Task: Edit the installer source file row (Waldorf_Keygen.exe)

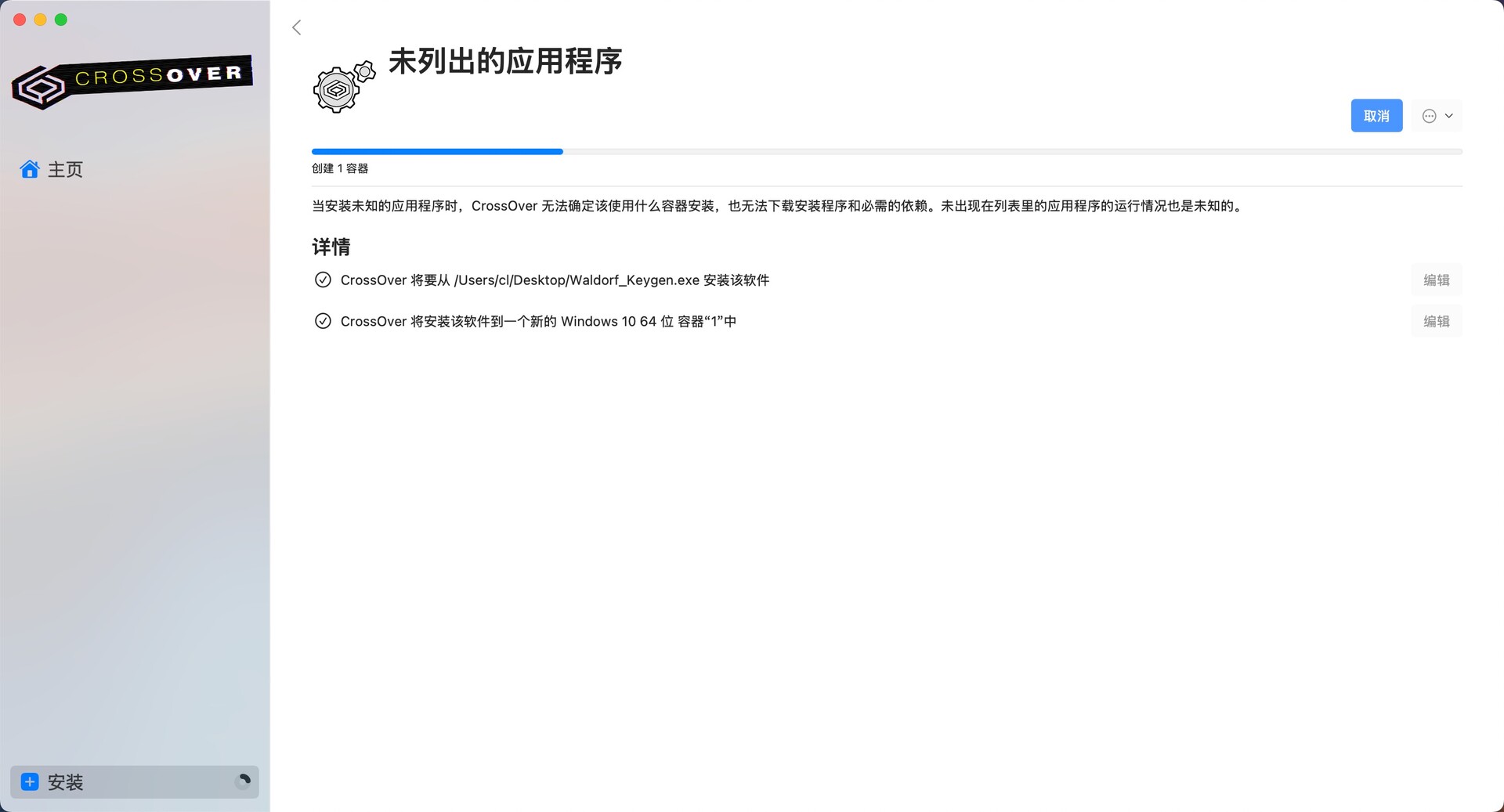Action: click(1436, 280)
